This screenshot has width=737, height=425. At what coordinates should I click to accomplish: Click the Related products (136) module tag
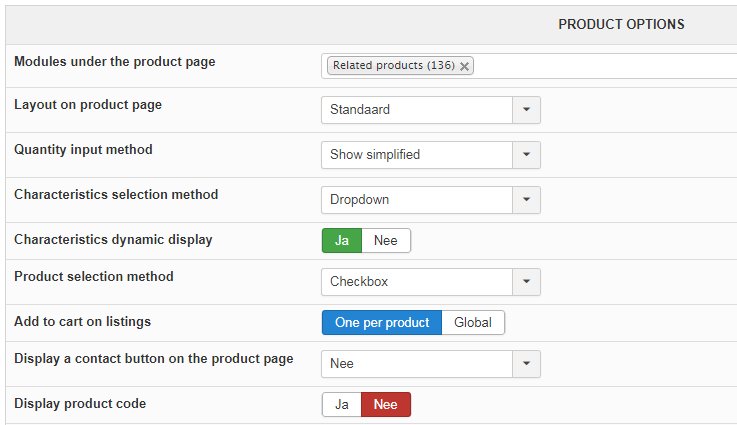[394, 65]
